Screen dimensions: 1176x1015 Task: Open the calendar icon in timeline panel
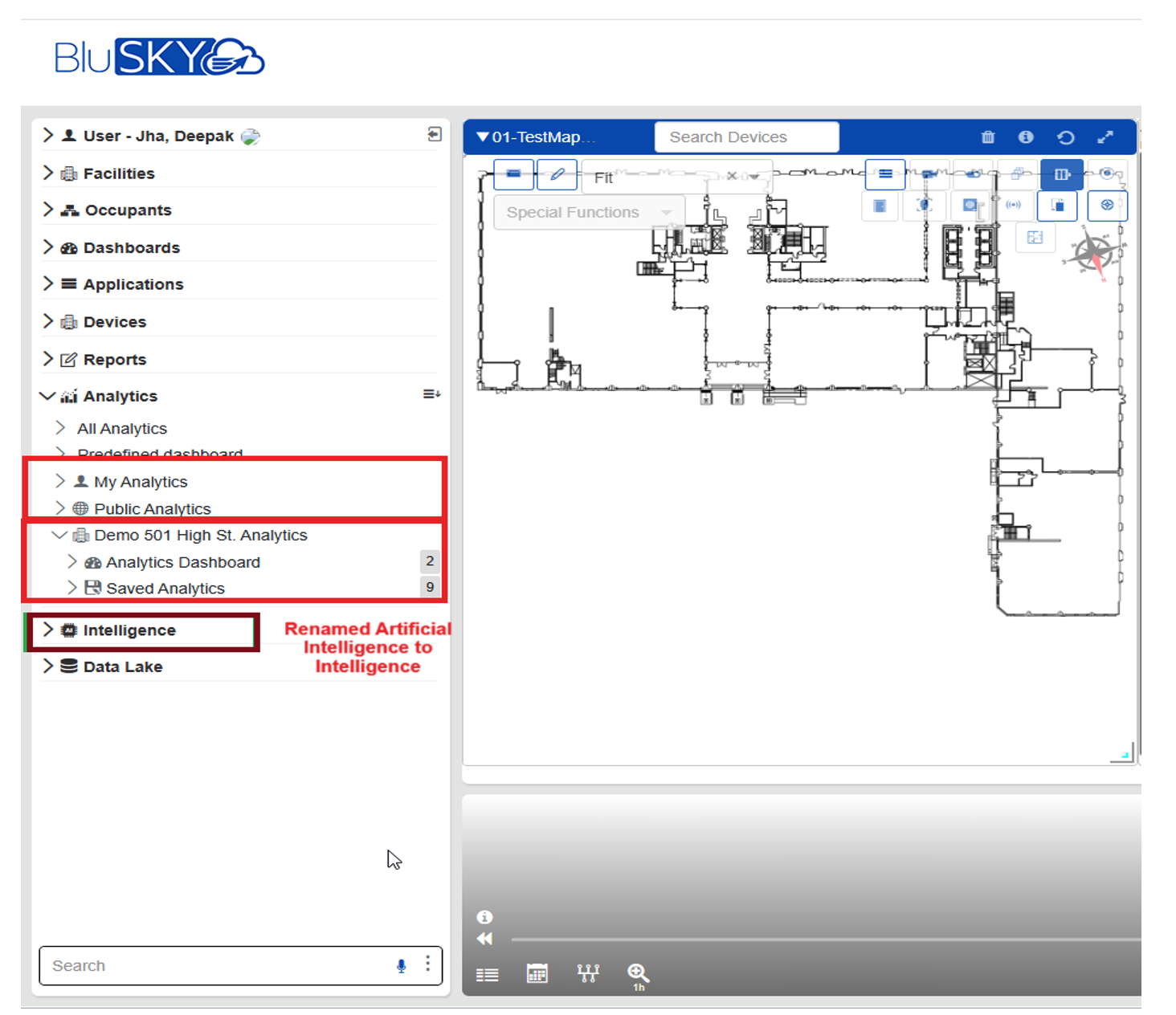(x=537, y=974)
